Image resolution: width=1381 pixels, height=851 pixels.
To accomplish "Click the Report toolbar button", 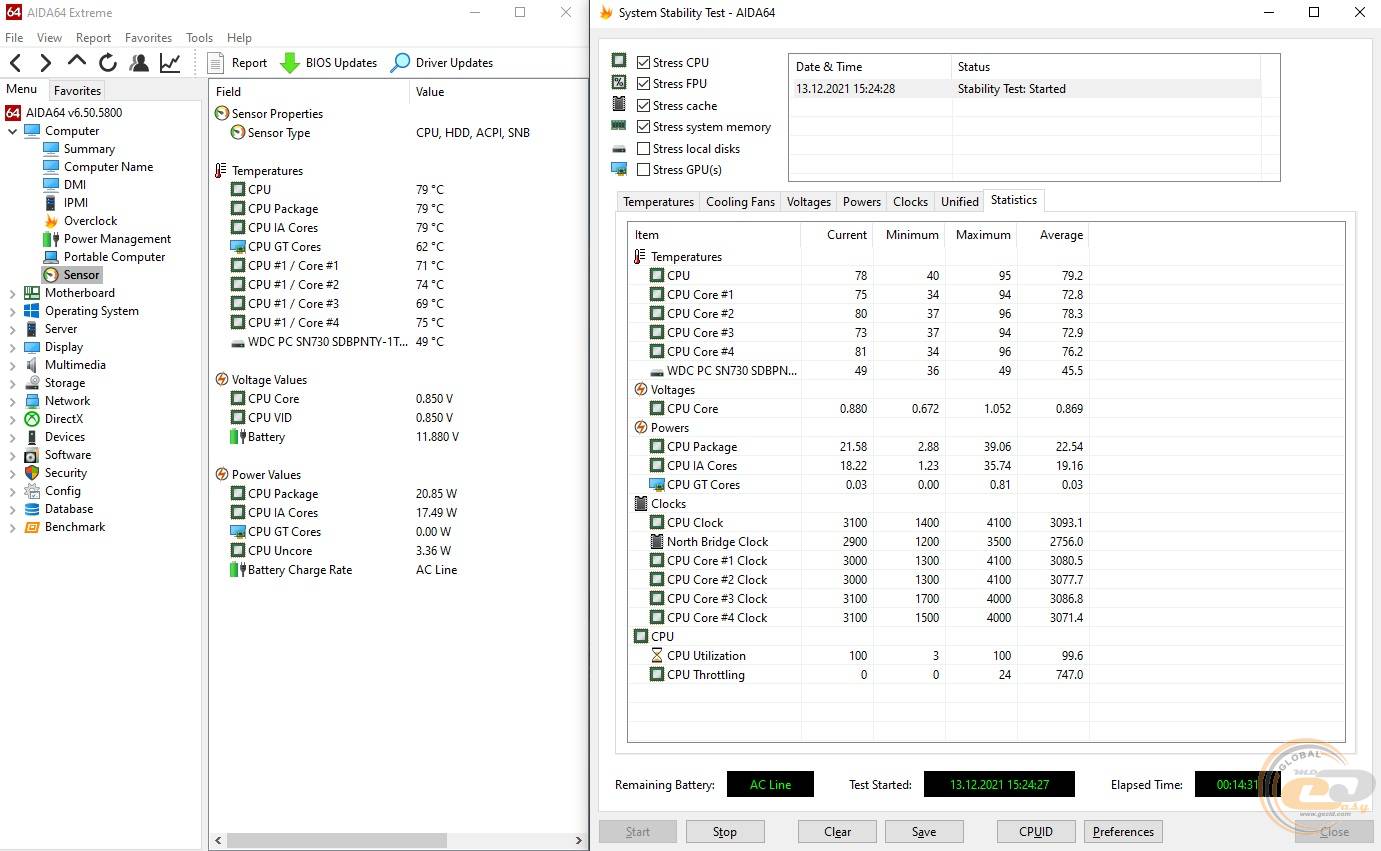I will click(237, 63).
